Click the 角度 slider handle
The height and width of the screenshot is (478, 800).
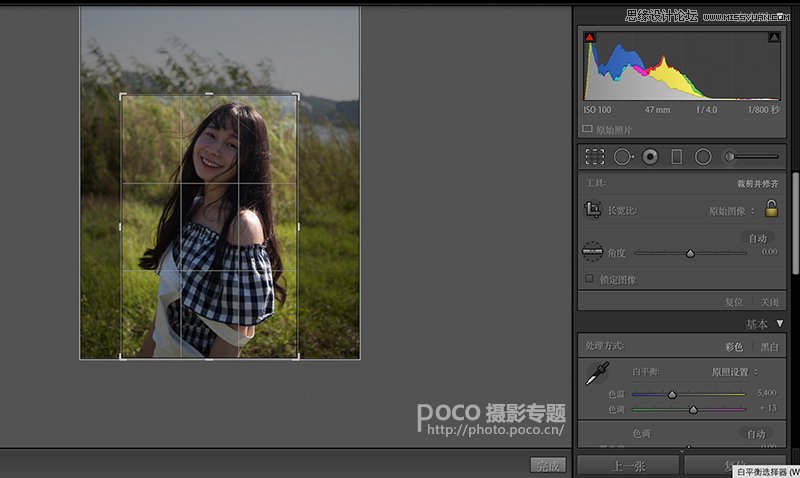pos(690,253)
